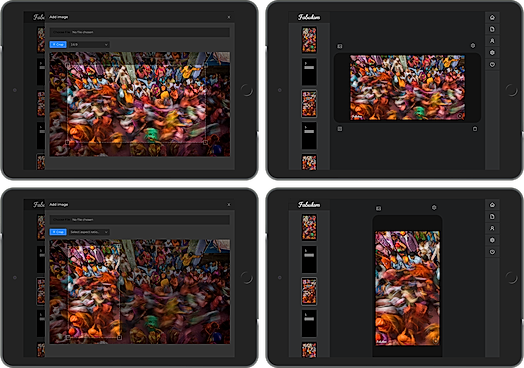Open user profile icon on portrait preview screen

click(492, 228)
